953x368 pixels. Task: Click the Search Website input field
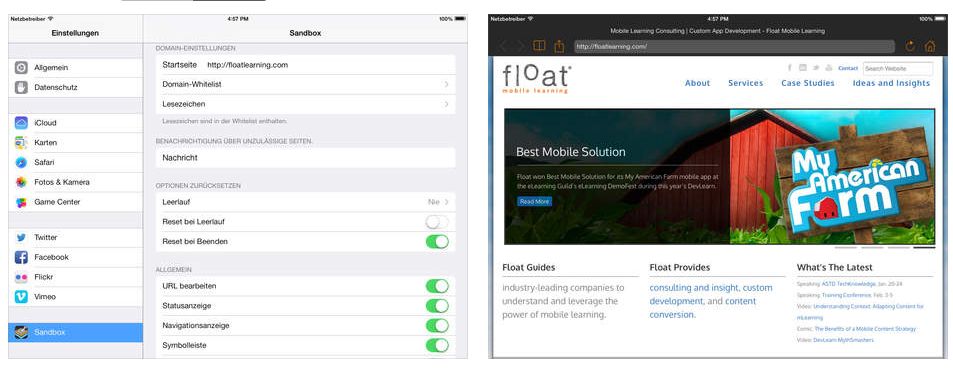(898, 69)
